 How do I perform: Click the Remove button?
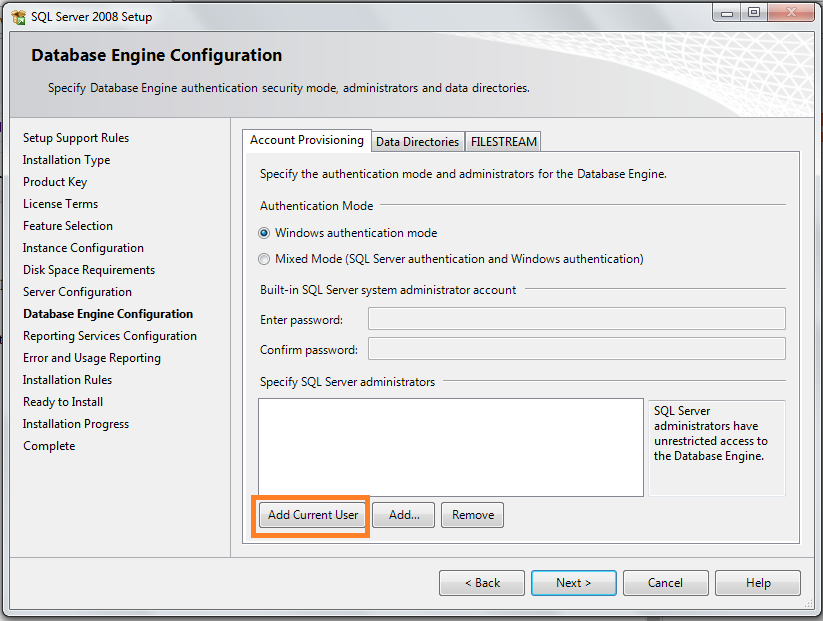tap(472, 515)
